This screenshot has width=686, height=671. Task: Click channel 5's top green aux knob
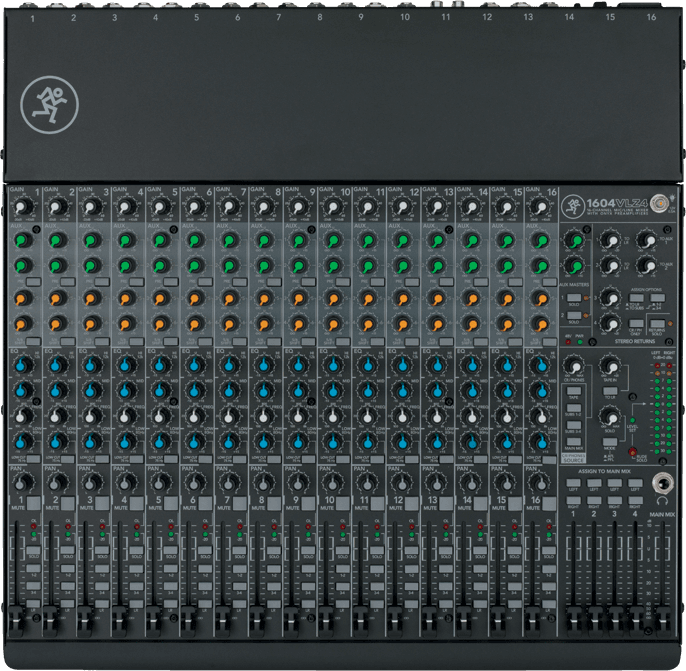point(159,241)
